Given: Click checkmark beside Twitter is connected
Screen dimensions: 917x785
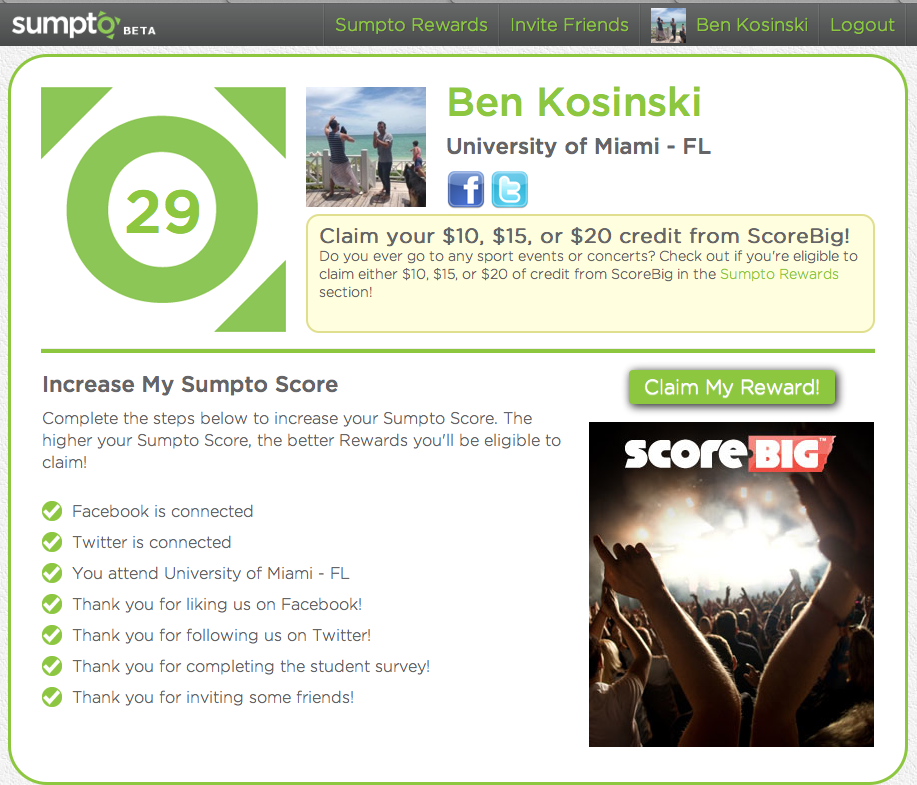Looking at the screenshot, I should point(52,542).
